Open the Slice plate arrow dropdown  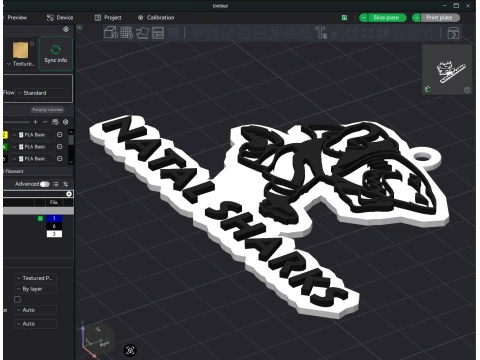click(x=364, y=18)
